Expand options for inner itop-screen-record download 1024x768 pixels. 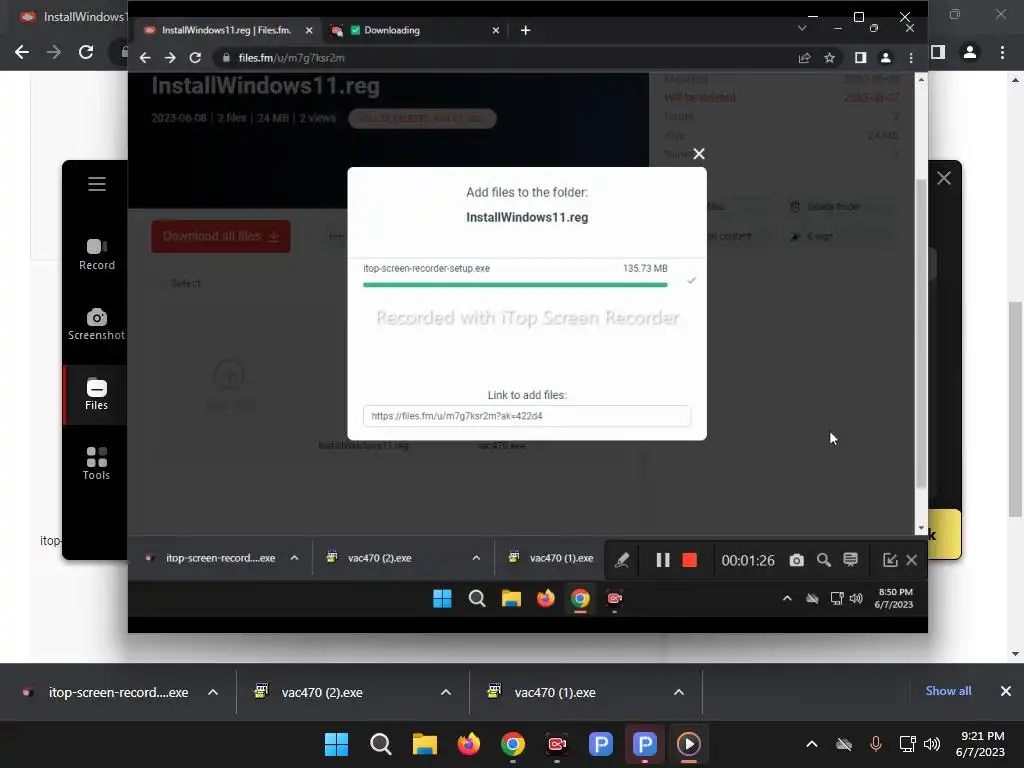pos(295,558)
